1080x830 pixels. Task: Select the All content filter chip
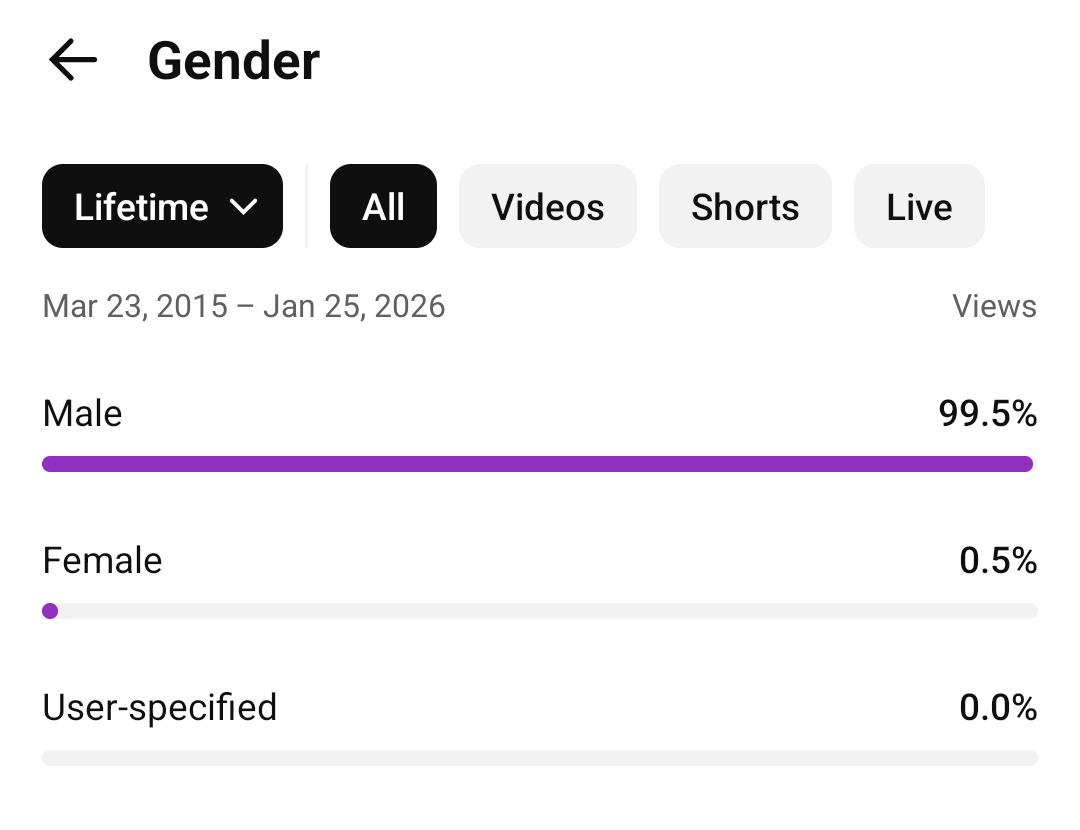pyautogui.click(x=383, y=207)
